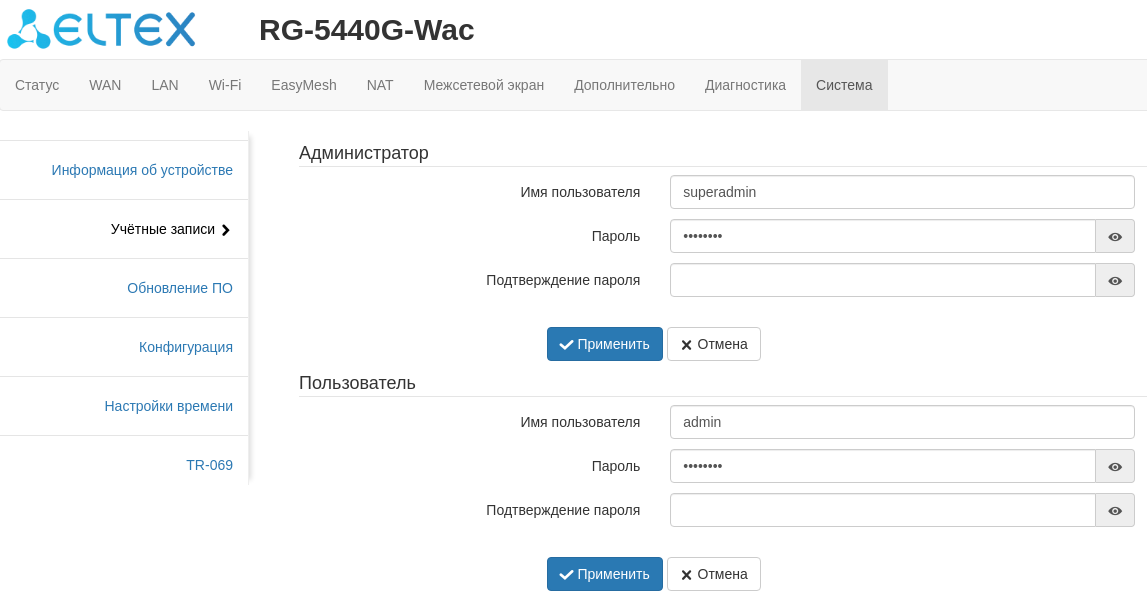Reveal the Administrator password confirmation
Screen dimensions: 1147x606
[1115, 280]
